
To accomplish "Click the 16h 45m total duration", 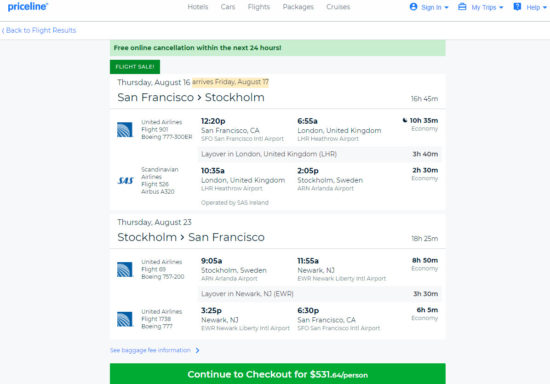I will (x=424, y=99).
